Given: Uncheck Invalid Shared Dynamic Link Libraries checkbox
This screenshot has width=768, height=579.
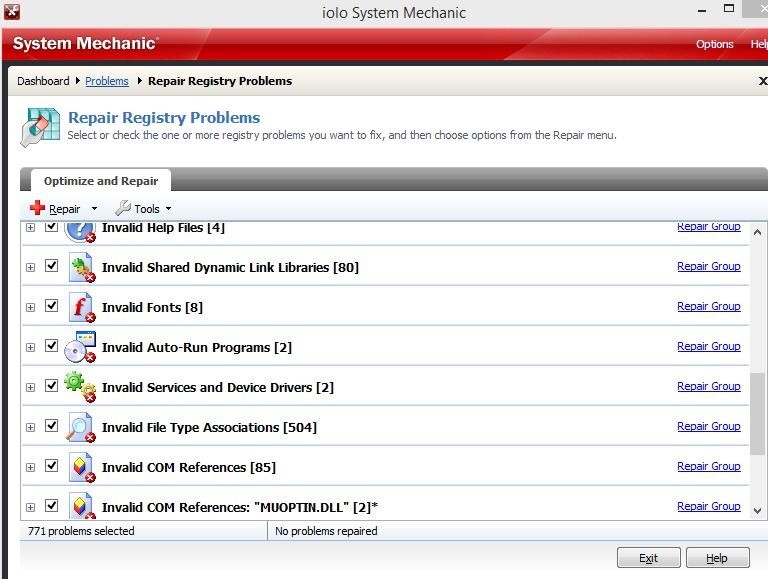Looking at the screenshot, I should [x=51, y=265].
